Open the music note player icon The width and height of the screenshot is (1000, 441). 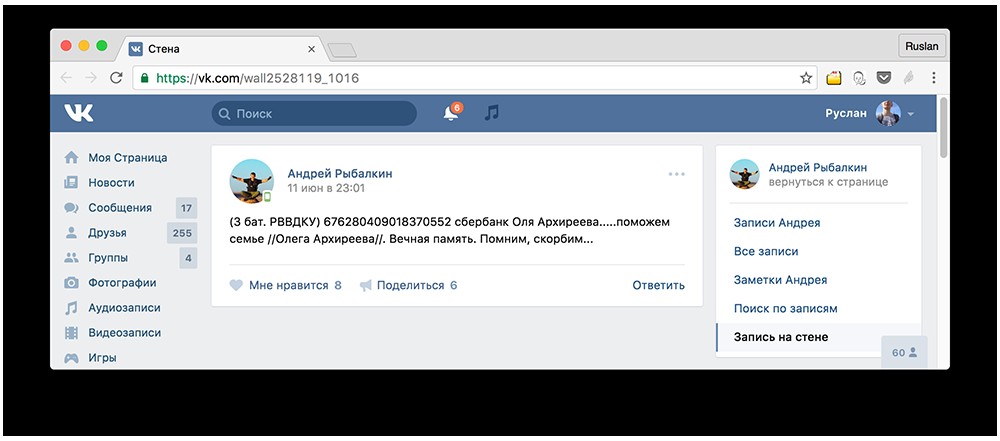click(x=491, y=113)
